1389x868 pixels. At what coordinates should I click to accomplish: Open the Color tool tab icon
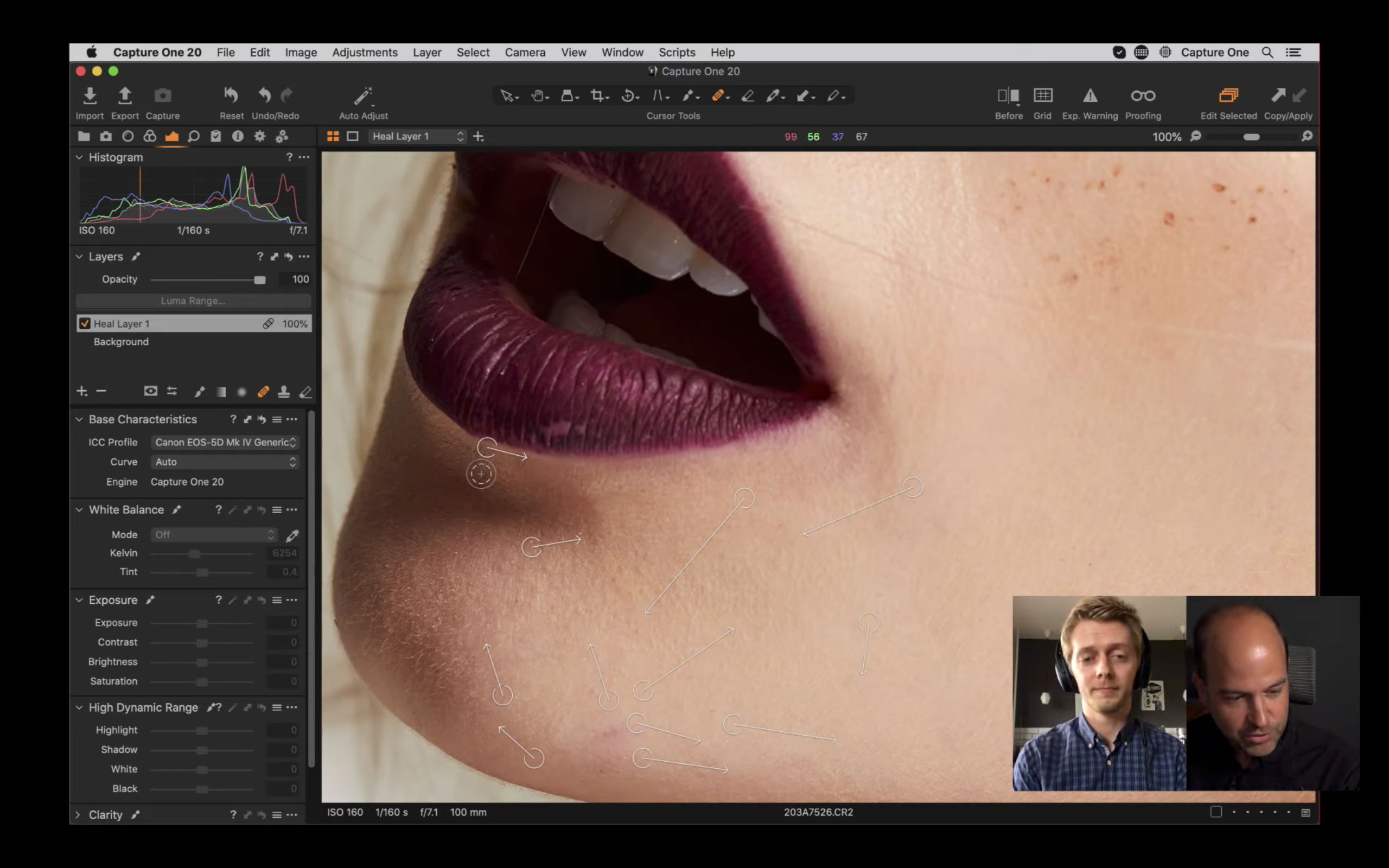point(150,137)
